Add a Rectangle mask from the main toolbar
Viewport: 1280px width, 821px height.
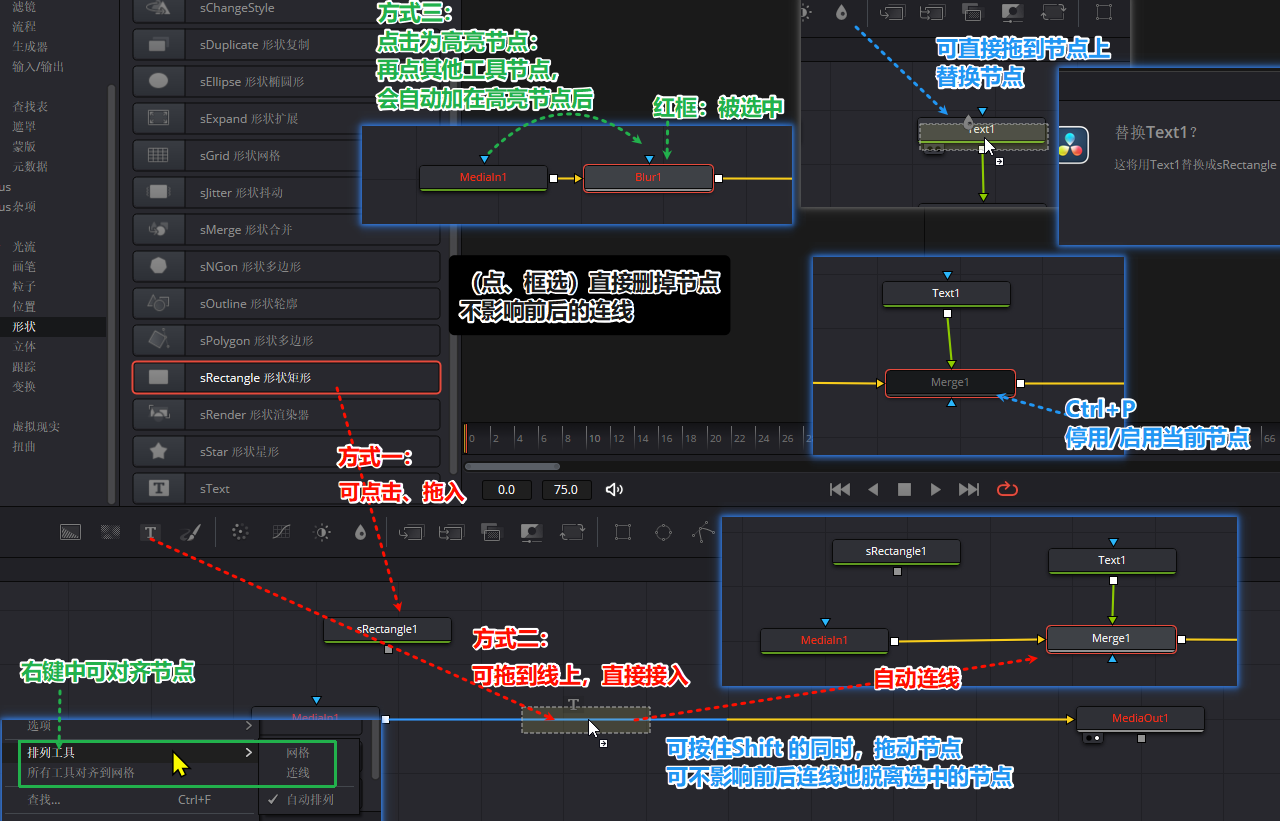click(622, 533)
